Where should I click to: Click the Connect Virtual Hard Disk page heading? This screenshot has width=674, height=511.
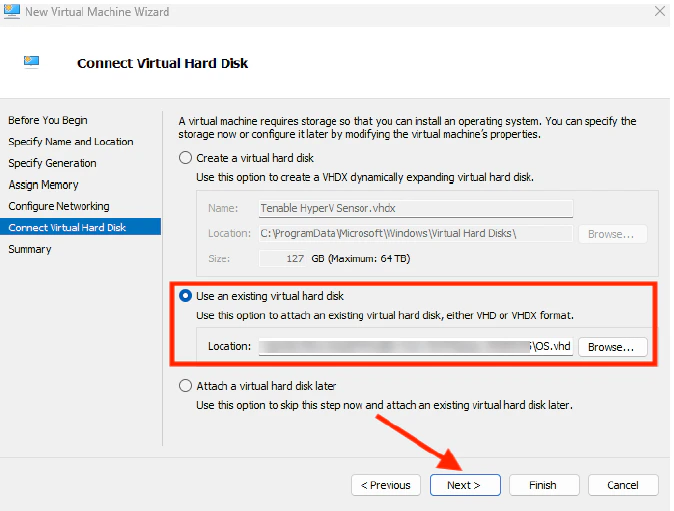[x=162, y=63]
